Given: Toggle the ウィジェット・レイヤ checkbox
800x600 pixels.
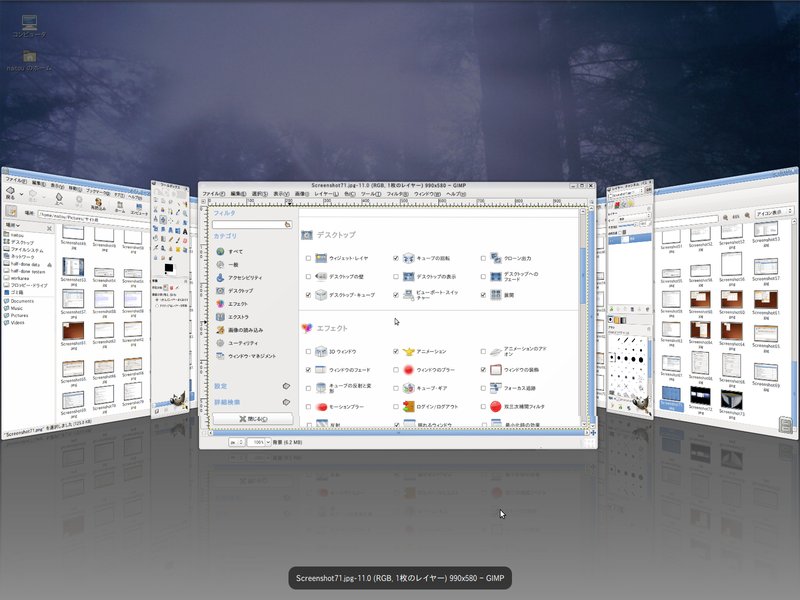Looking at the screenshot, I should pos(308,258).
